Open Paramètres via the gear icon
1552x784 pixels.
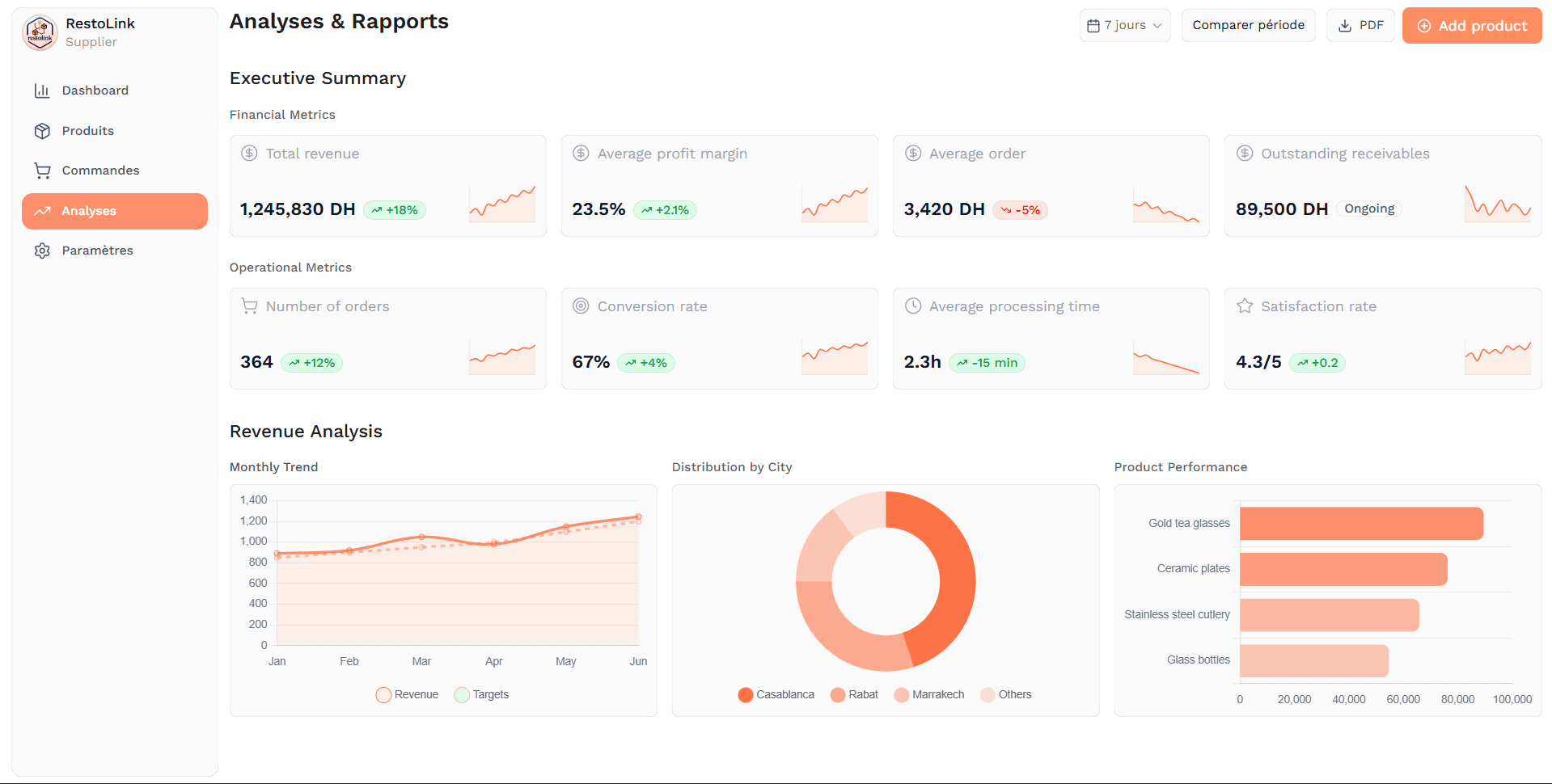coord(42,251)
